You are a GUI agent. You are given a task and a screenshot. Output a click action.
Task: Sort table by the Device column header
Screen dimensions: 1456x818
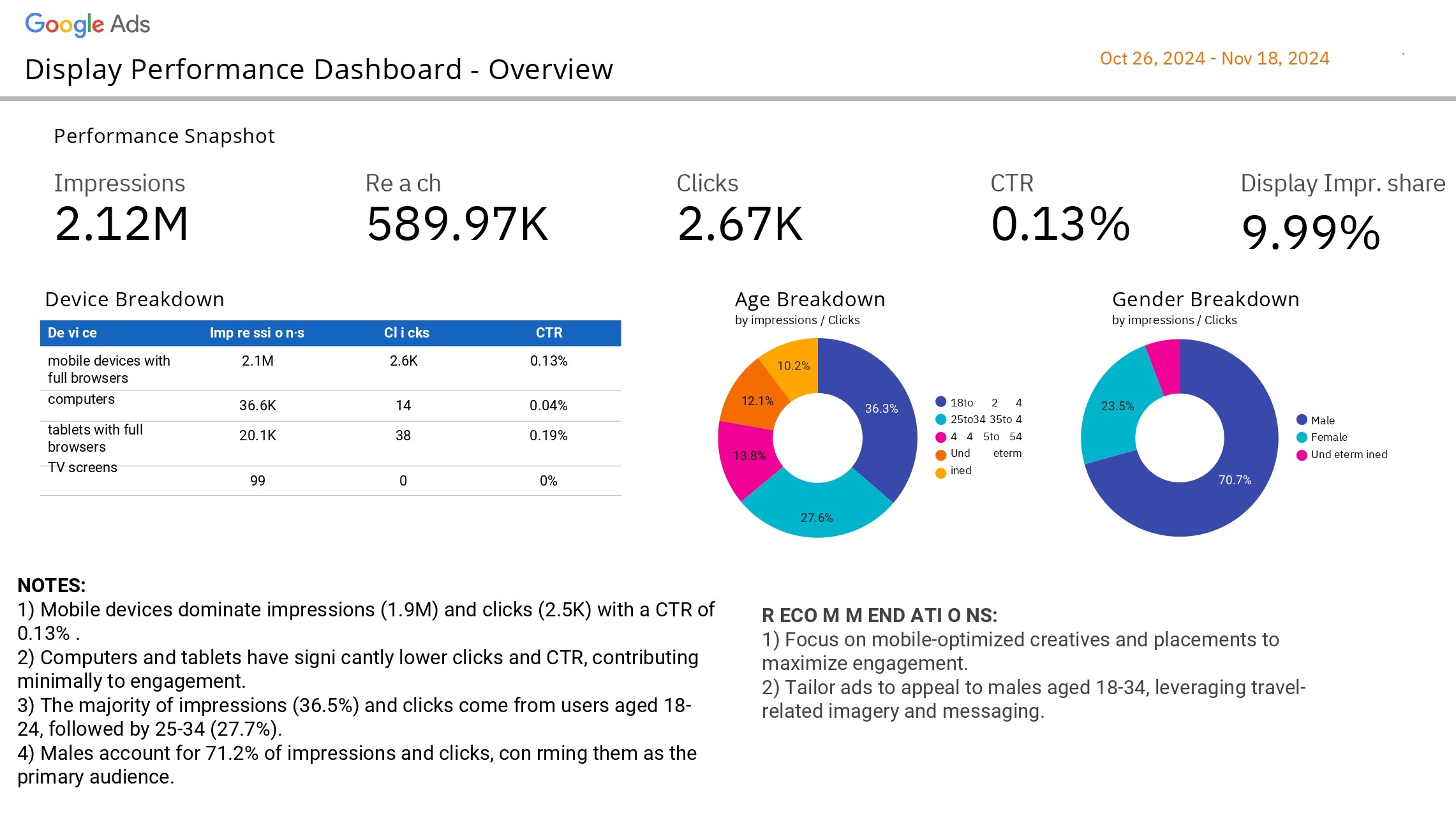pos(72,333)
